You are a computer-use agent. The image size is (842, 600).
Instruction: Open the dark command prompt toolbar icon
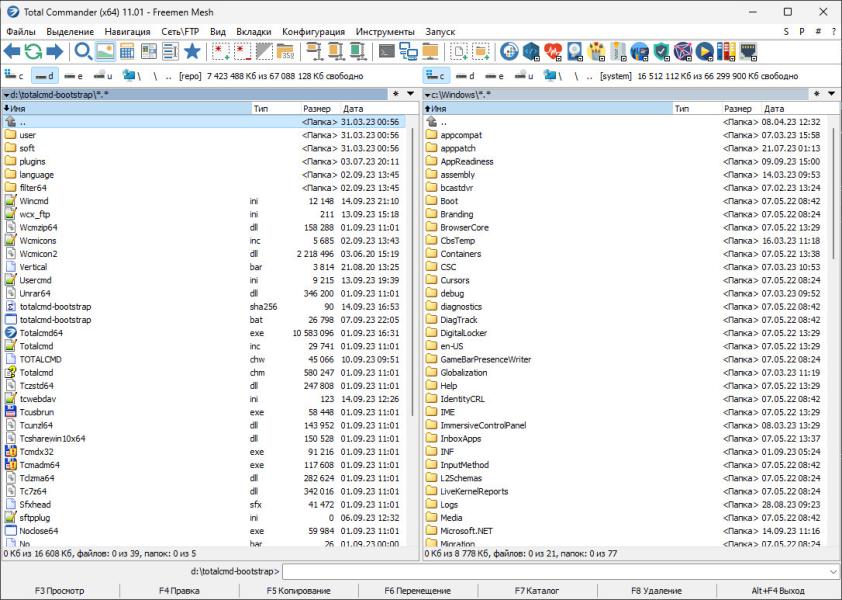pos(387,52)
